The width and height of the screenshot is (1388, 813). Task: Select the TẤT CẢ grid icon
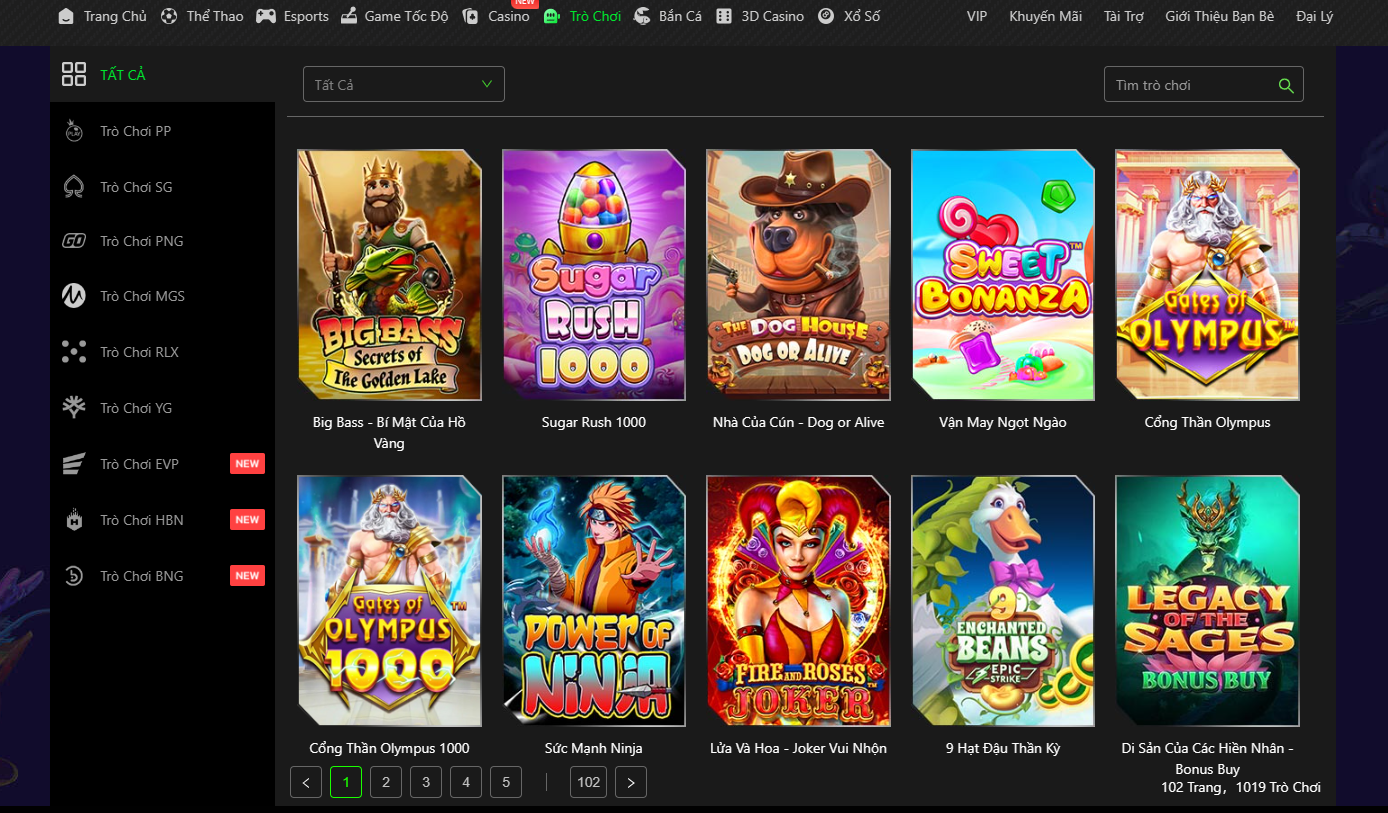point(74,73)
